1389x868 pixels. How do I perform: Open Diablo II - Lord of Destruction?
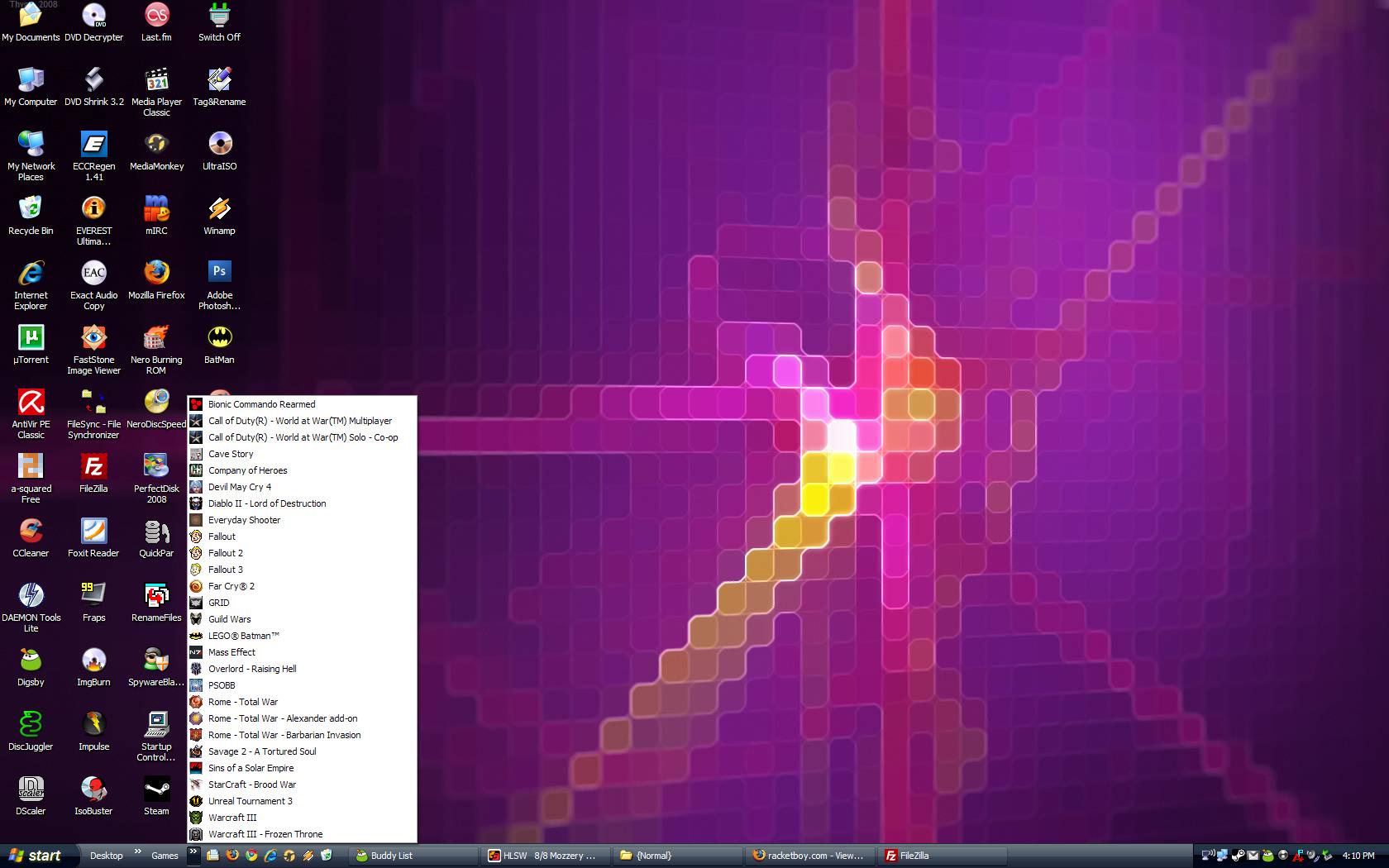[x=303, y=503]
